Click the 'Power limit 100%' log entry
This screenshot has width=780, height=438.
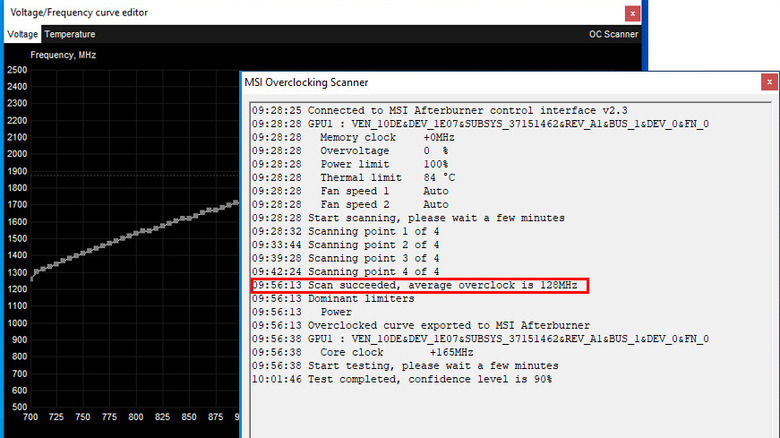(x=350, y=164)
